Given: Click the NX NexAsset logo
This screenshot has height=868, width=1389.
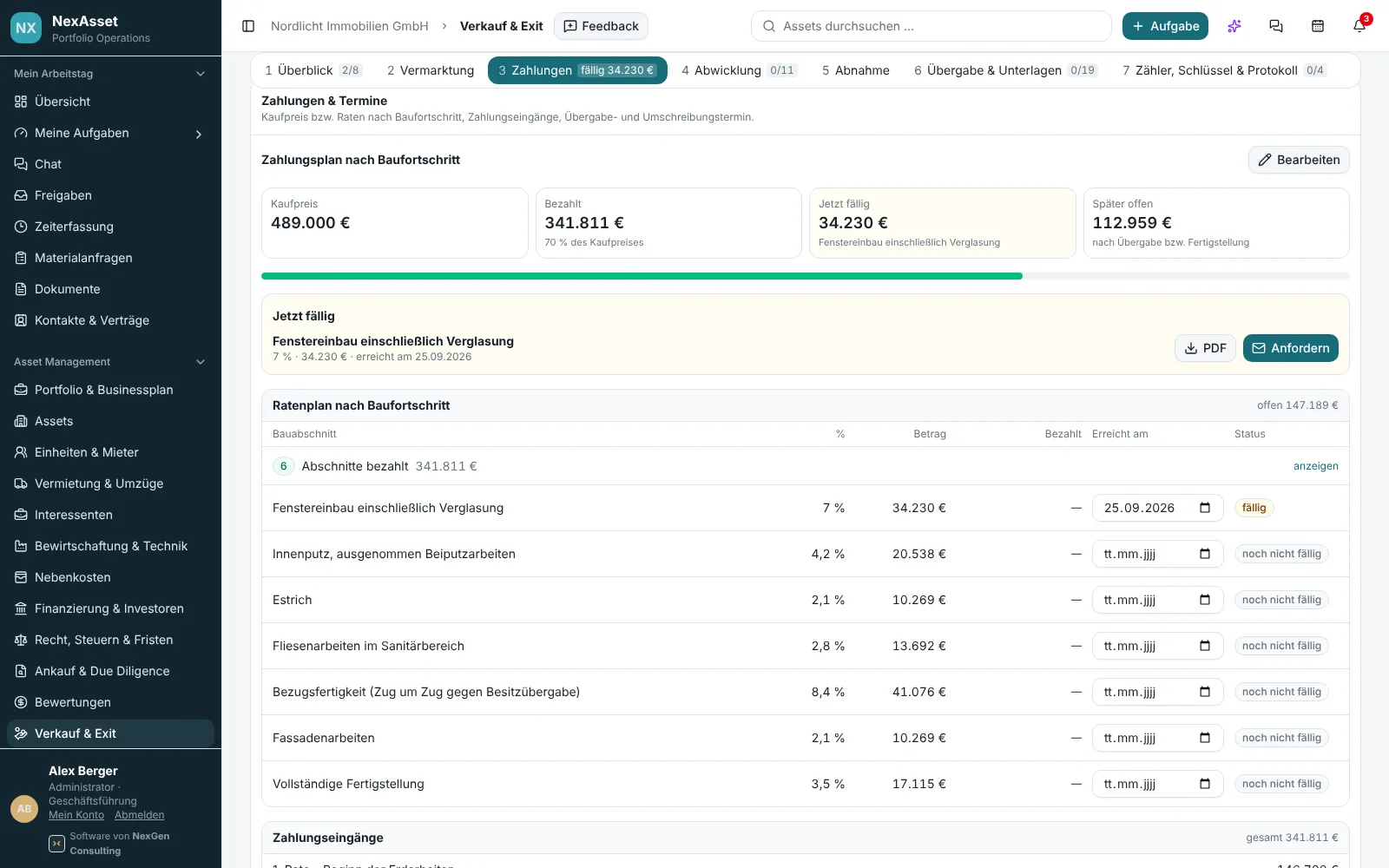Looking at the screenshot, I should 26,28.
